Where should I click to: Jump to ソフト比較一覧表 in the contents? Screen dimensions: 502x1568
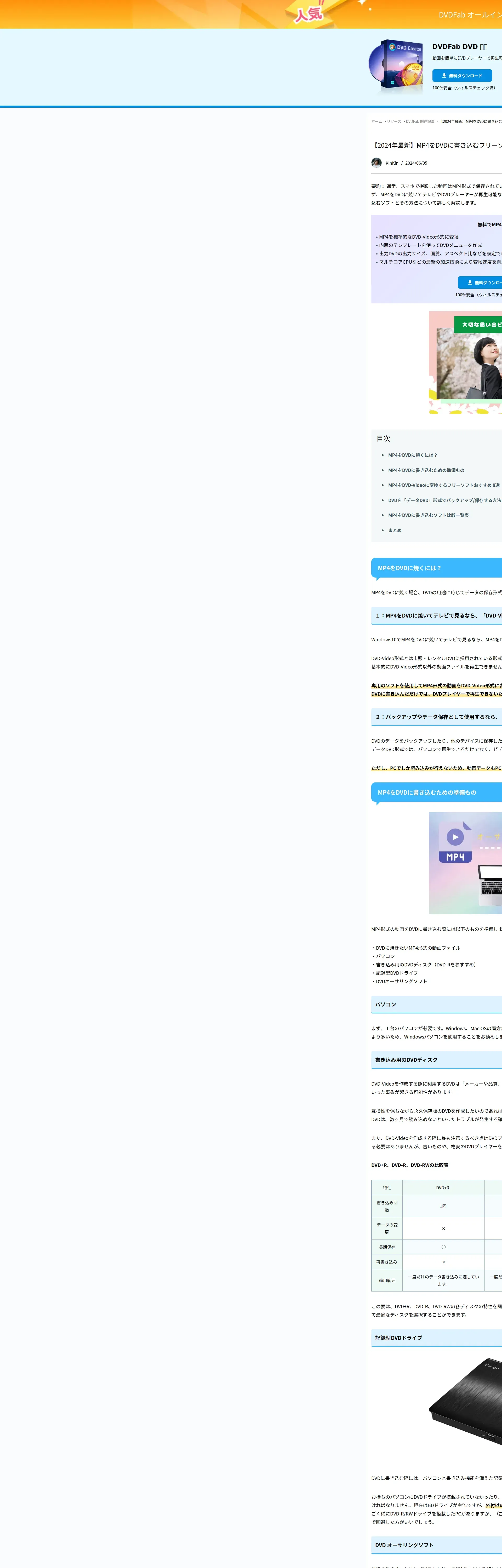pos(428,515)
